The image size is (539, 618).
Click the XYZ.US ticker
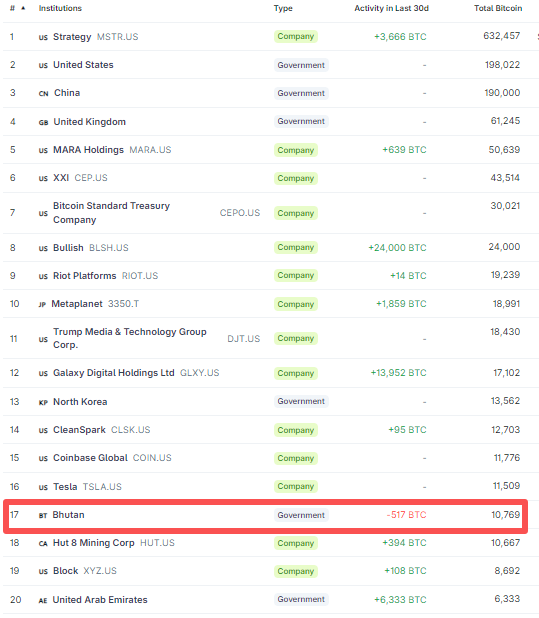pyautogui.click(x=100, y=571)
